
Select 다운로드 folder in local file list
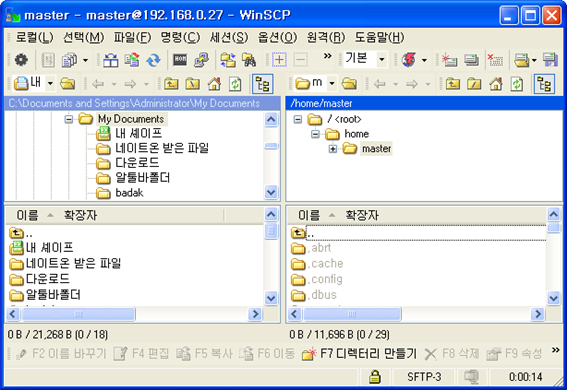[39, 279]
